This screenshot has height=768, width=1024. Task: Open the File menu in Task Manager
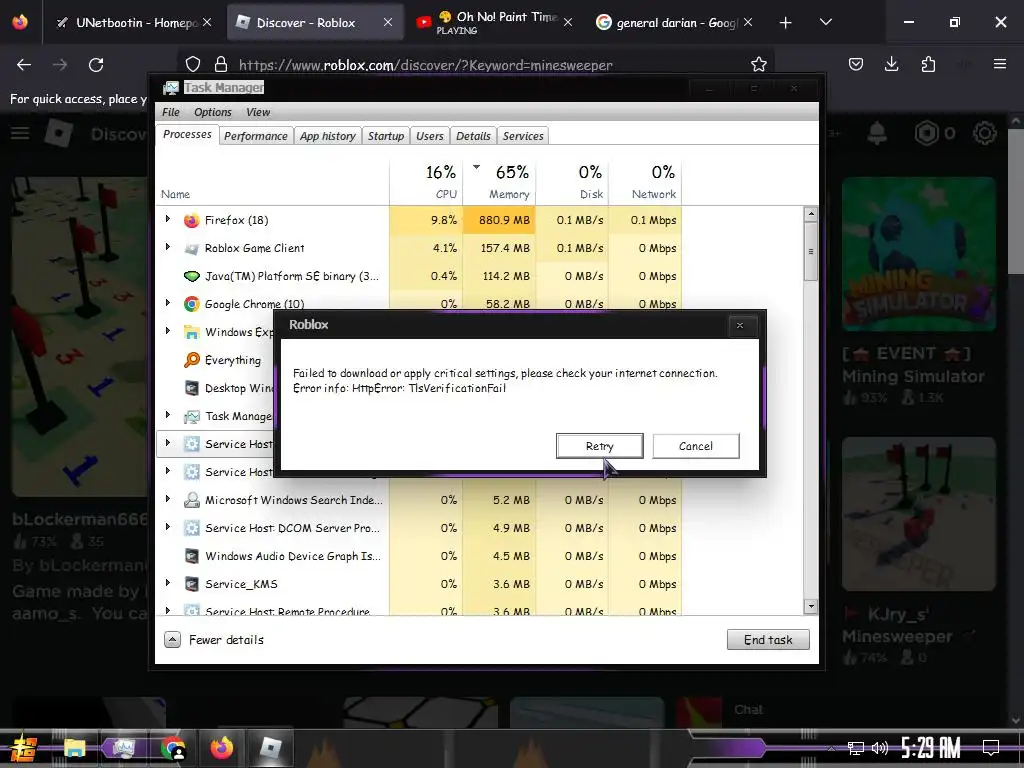coord(170,112)
